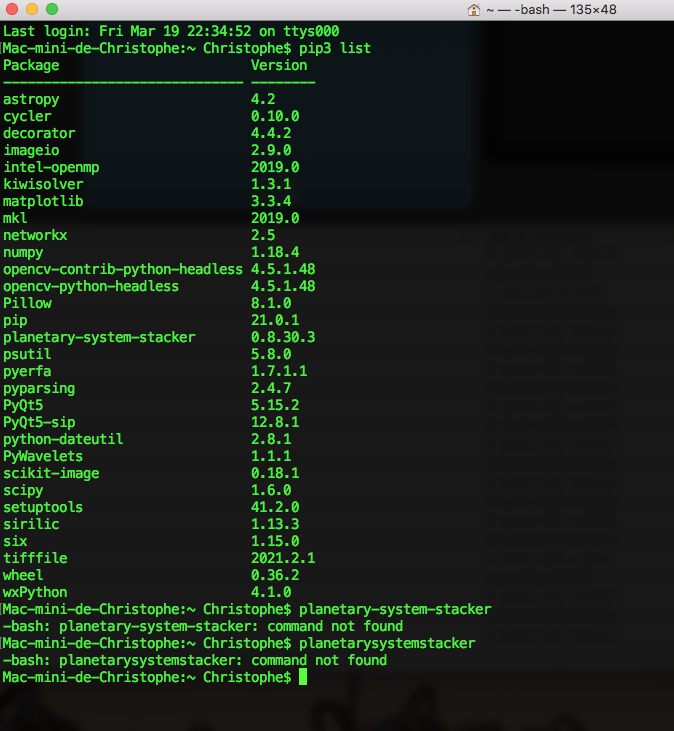Click the 'PyQt5-sip' package name
This screenshot has height=731, width=674.
pyautogui.click(x=39, y=422)
